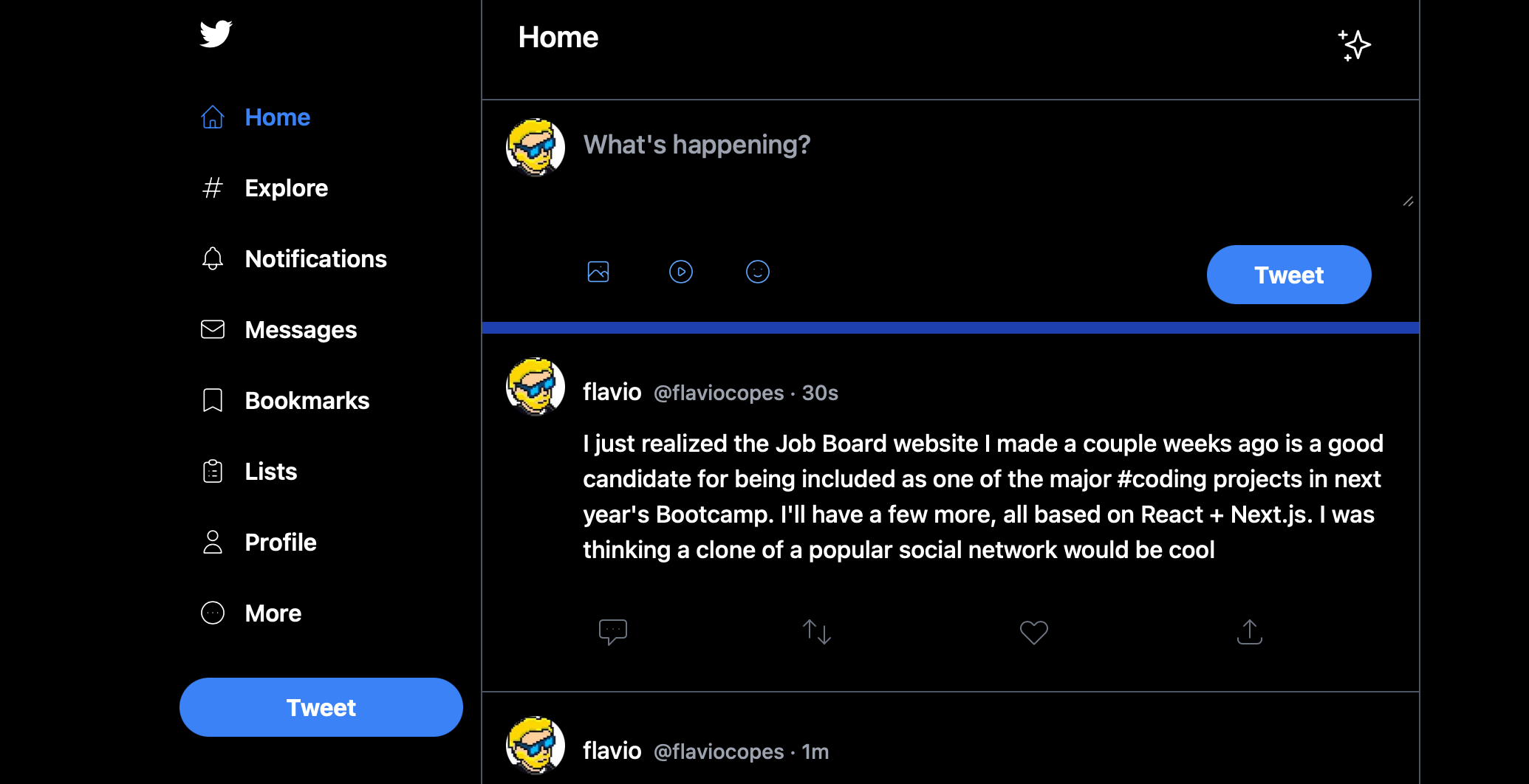This screenshot has width=1529, height=784.
Task: Open Lists from the sidebar
Action: coord(270,472)
